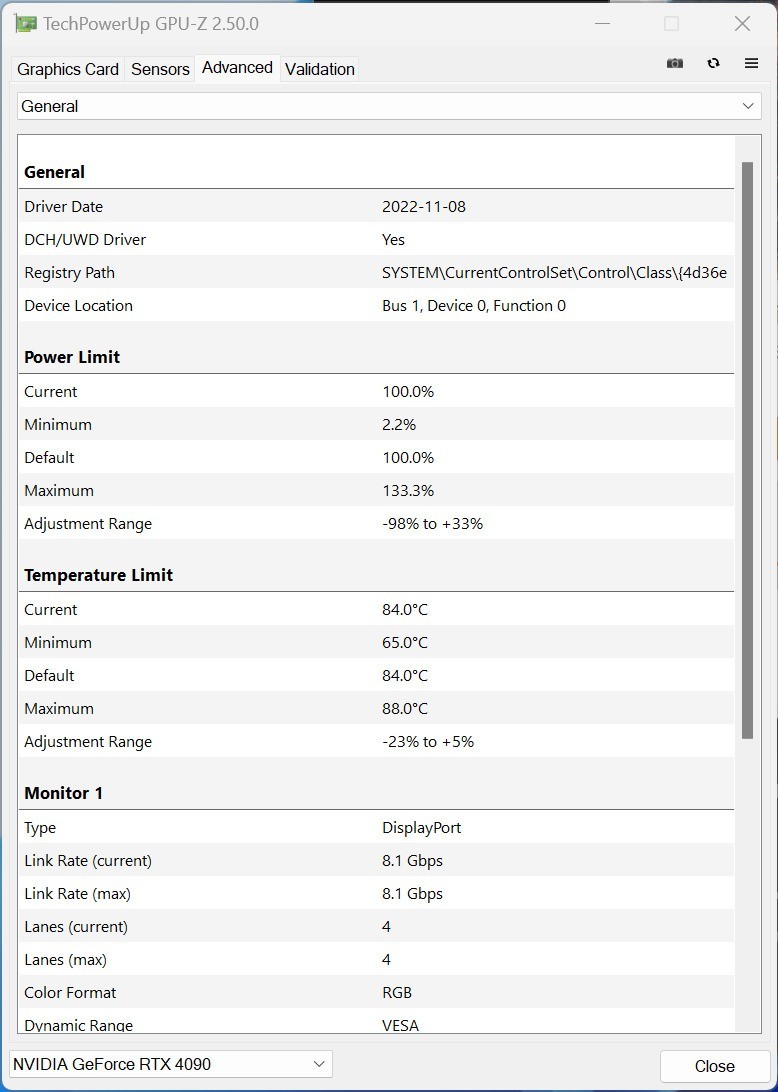Click the refresh icon

tap(713, 63)
